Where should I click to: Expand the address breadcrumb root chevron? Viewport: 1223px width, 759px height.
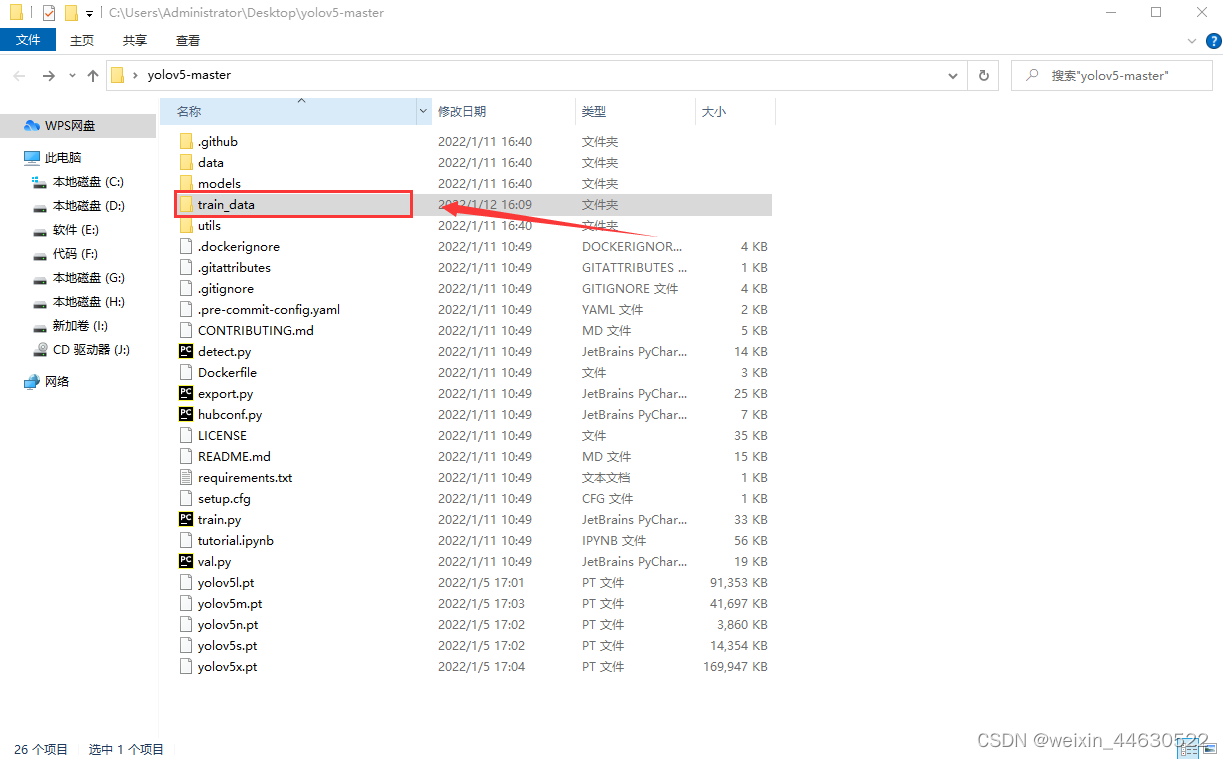(x=135, y=75)
